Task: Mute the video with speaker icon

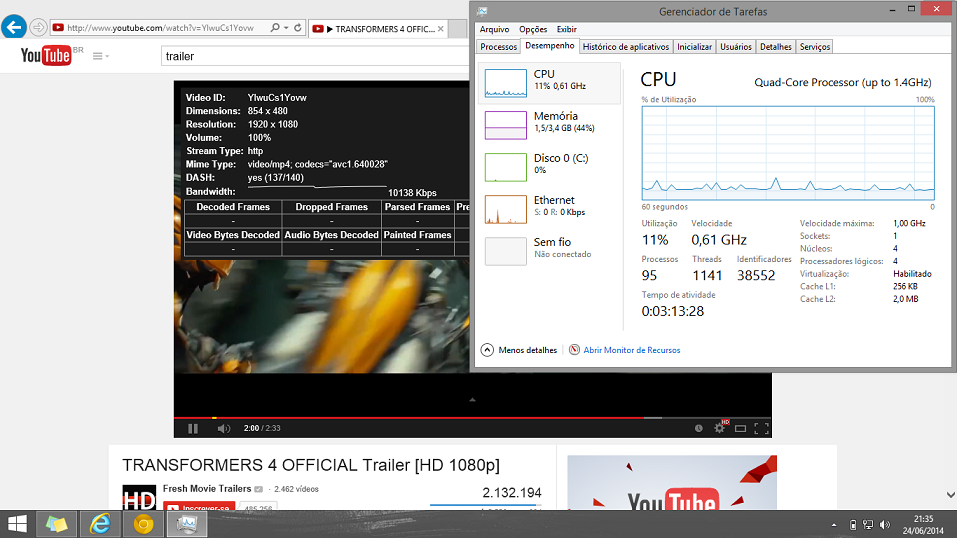Action: pos(224,429)
